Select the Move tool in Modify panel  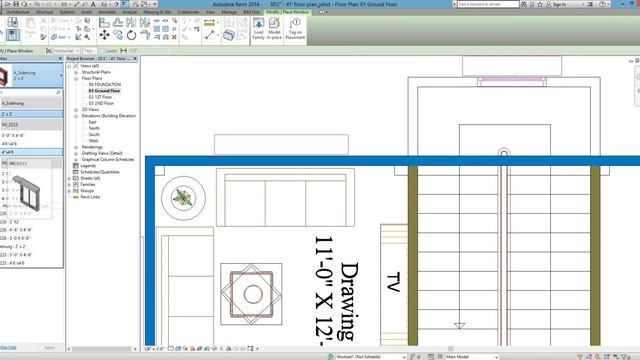tap(104, 35)
